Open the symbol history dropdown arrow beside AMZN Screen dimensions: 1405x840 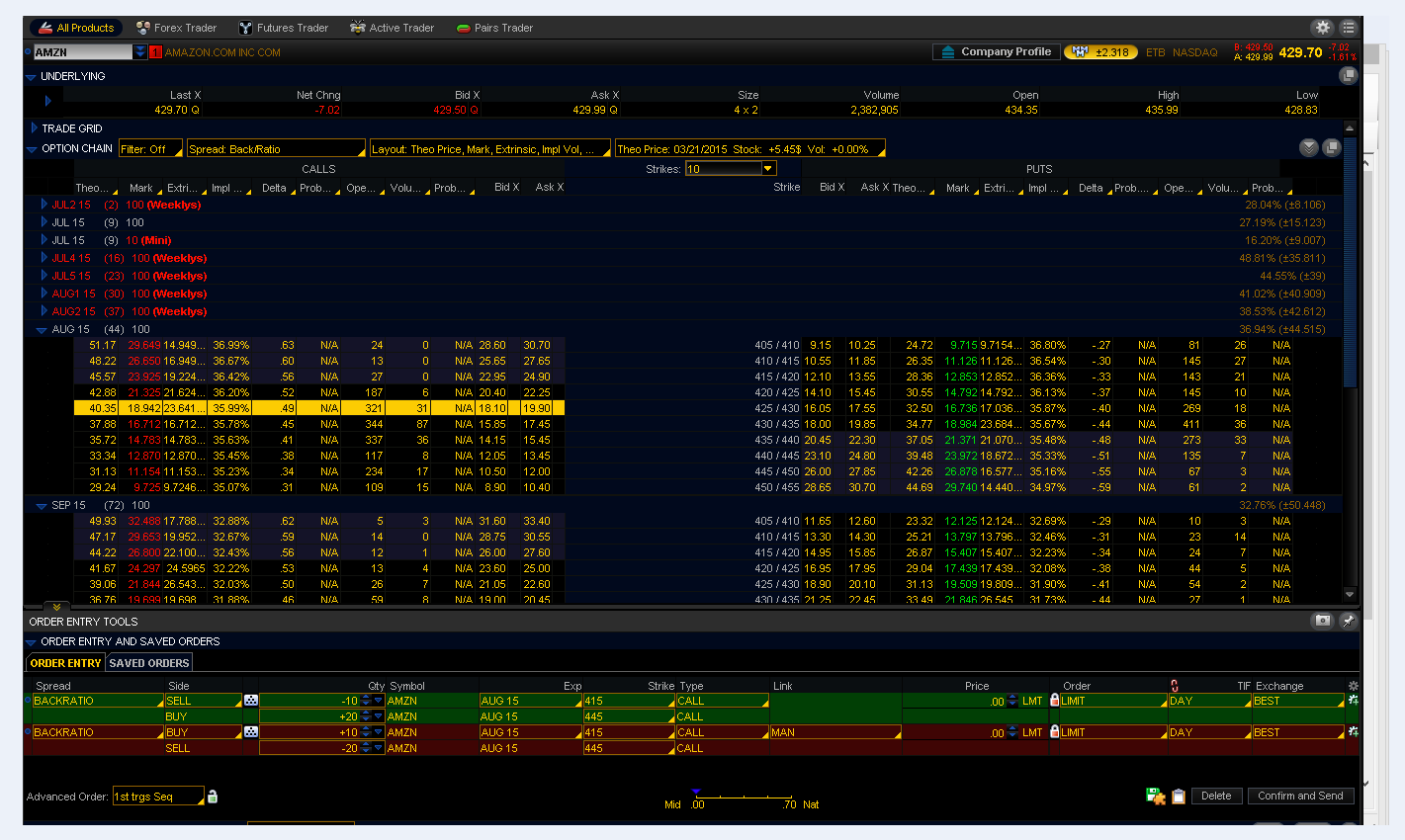pyautogui.click(x=140, y=52)
